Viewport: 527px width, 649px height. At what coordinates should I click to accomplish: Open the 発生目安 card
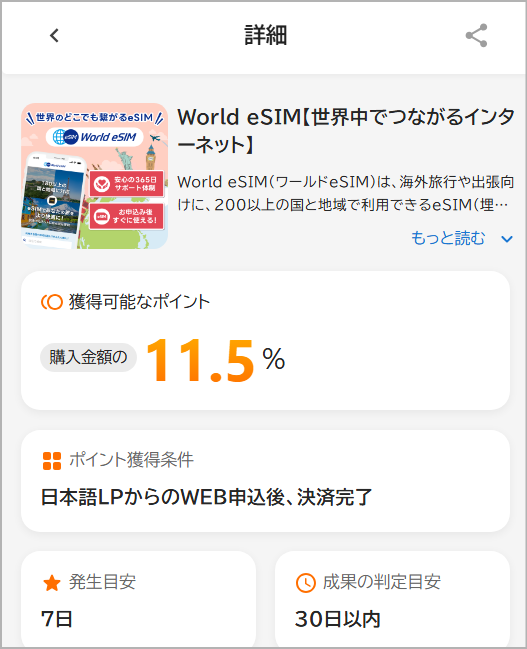(138, 599)
